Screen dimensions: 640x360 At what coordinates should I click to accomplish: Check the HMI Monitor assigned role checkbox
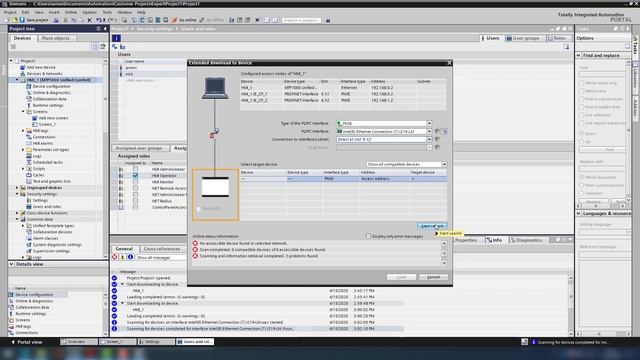(x=135, y=182)
